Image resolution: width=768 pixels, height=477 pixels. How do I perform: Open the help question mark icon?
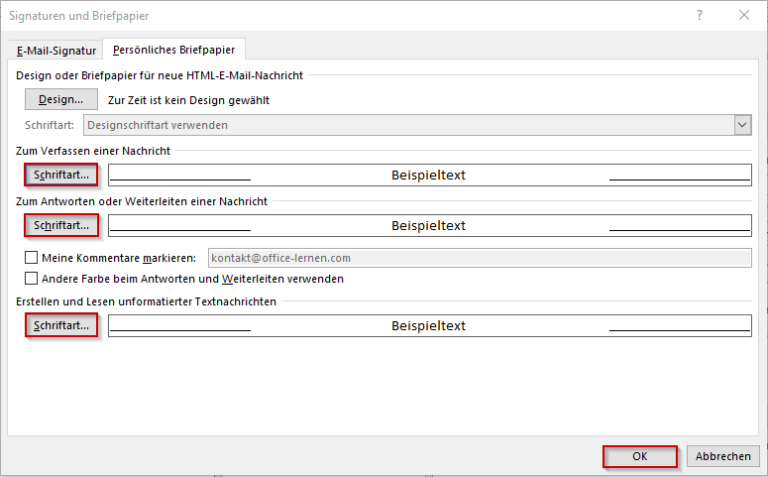click(699, 15)
